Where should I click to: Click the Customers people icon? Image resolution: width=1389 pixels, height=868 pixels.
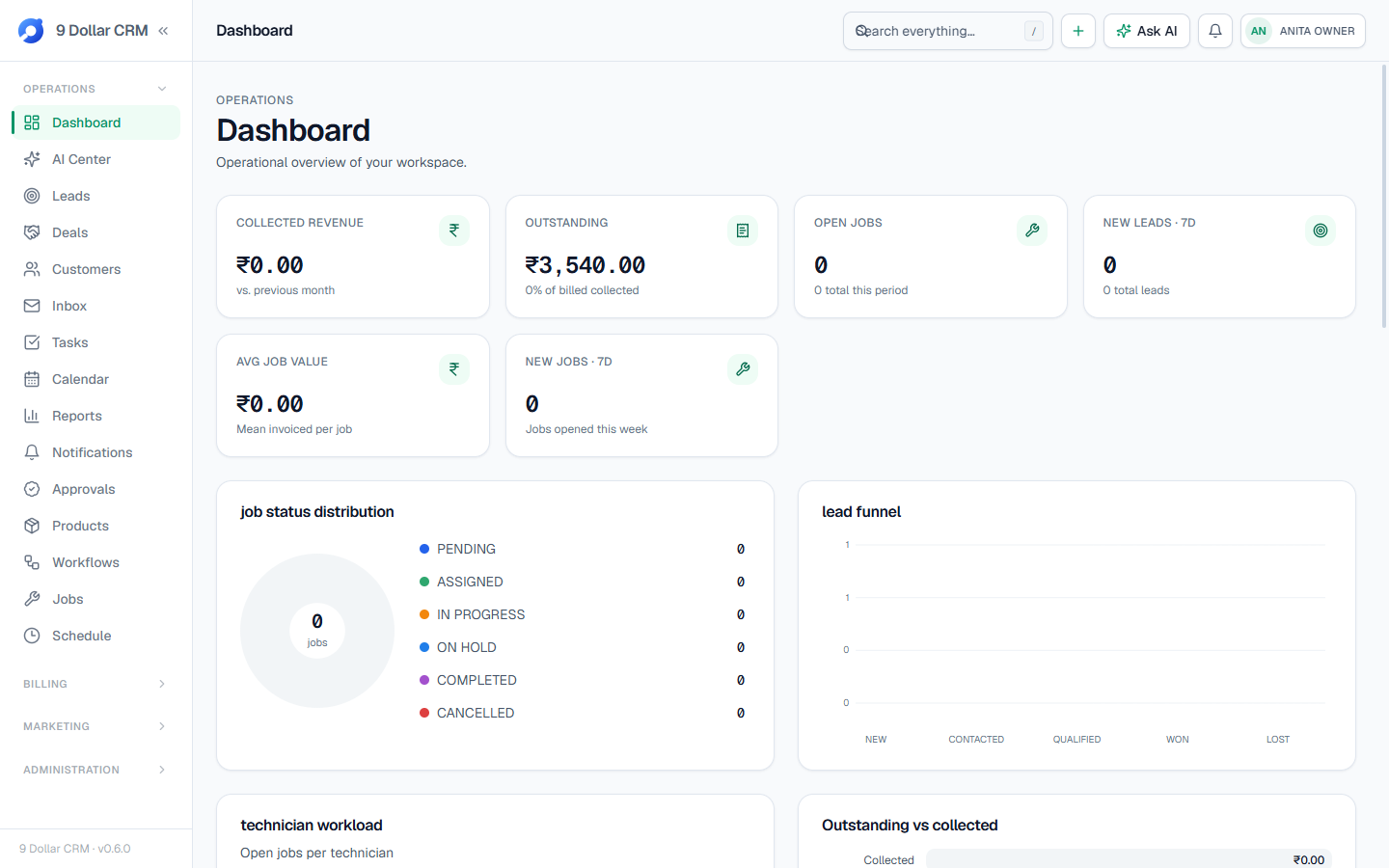pos(32,269)
